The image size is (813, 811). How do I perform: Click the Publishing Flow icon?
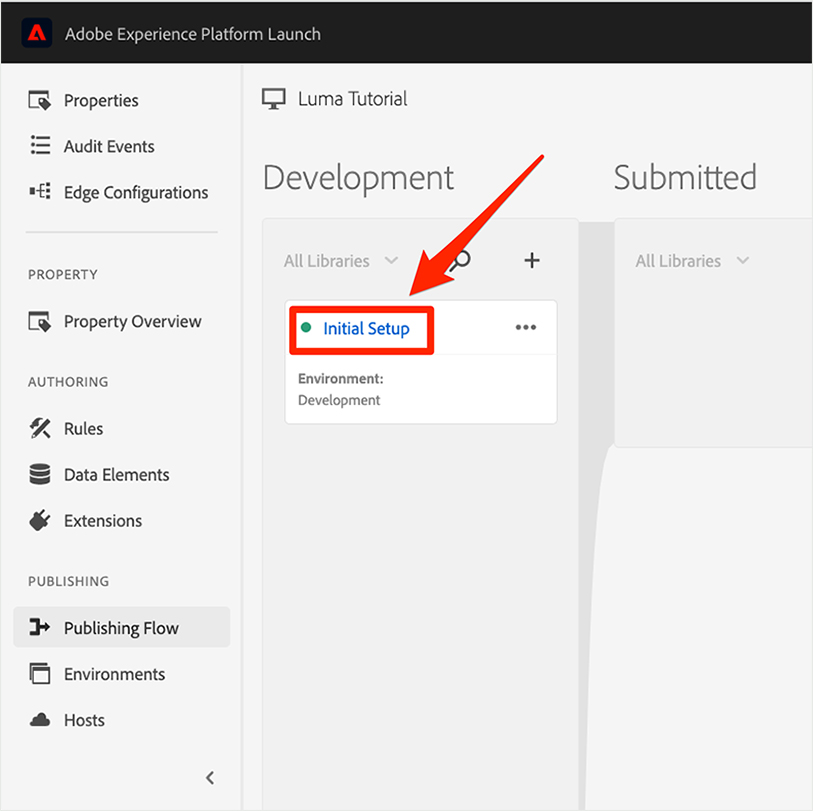(x=39, y=627)
